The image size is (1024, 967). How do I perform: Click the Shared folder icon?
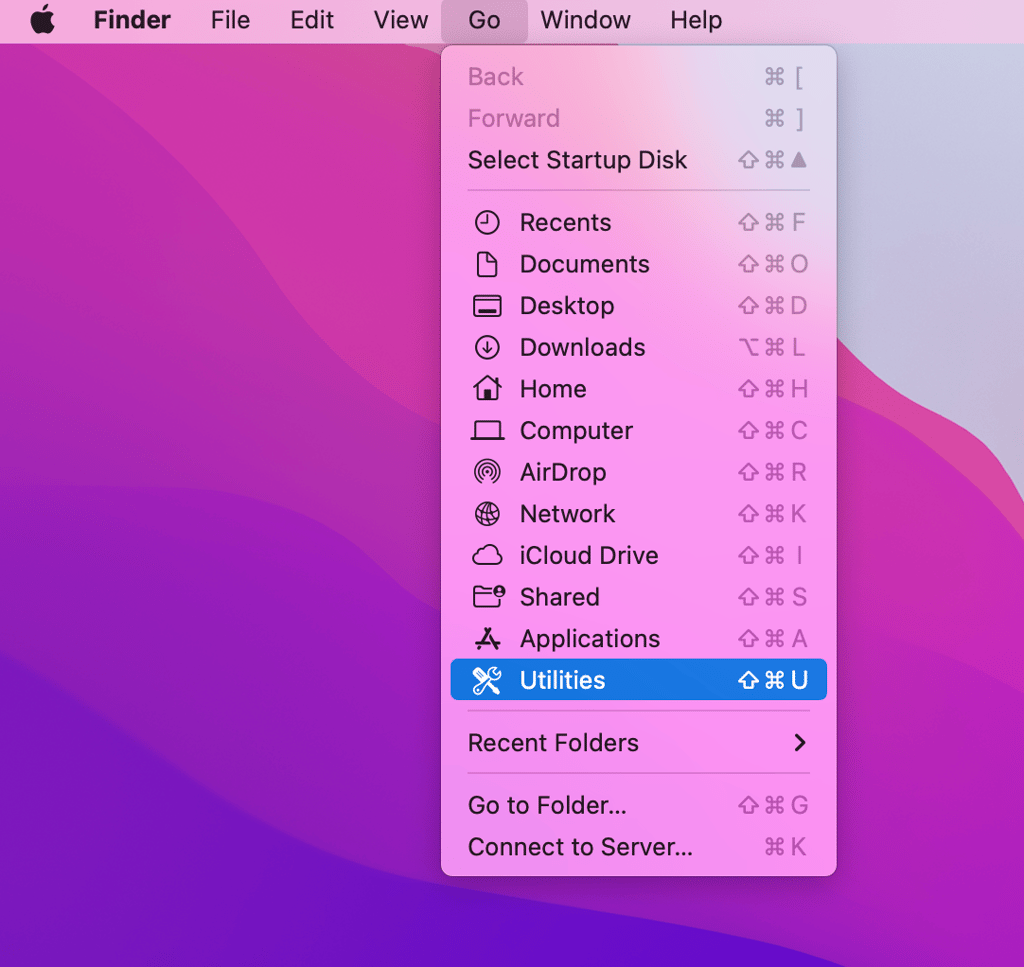[488, 596]
